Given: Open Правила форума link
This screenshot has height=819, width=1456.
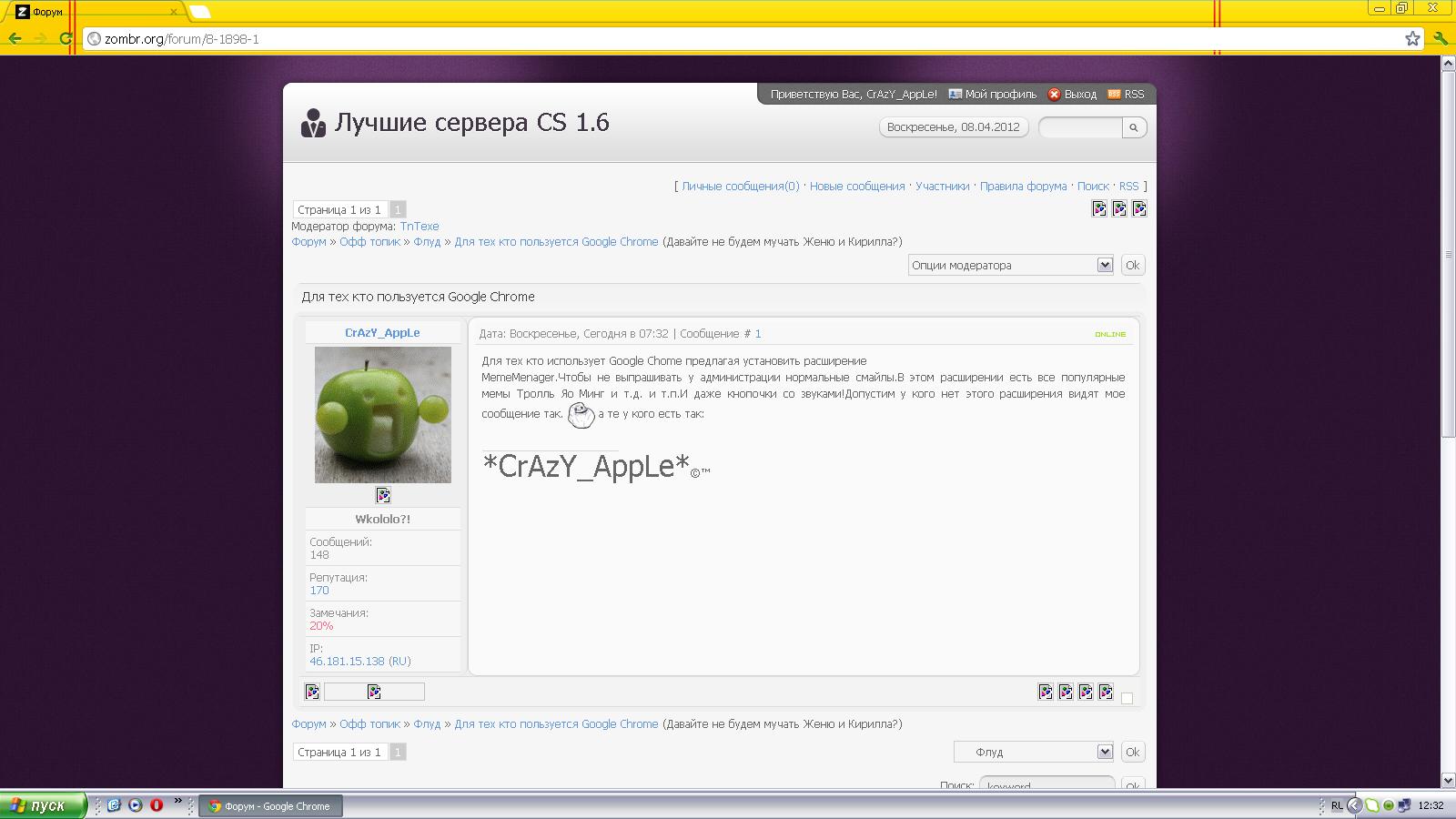Looking at the screenshot, I should 1023,186.
